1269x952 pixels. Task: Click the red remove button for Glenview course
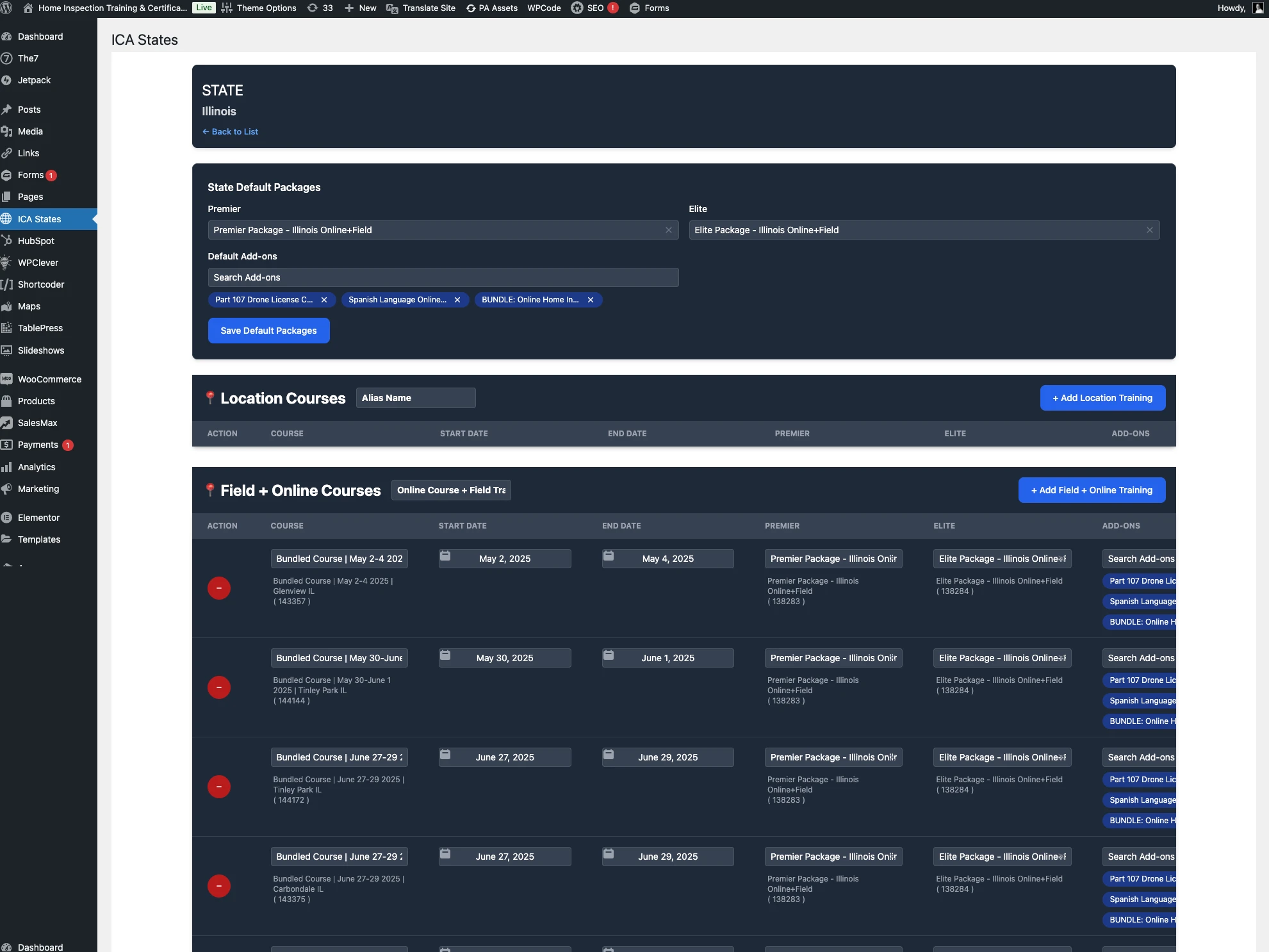coord(218,588)
